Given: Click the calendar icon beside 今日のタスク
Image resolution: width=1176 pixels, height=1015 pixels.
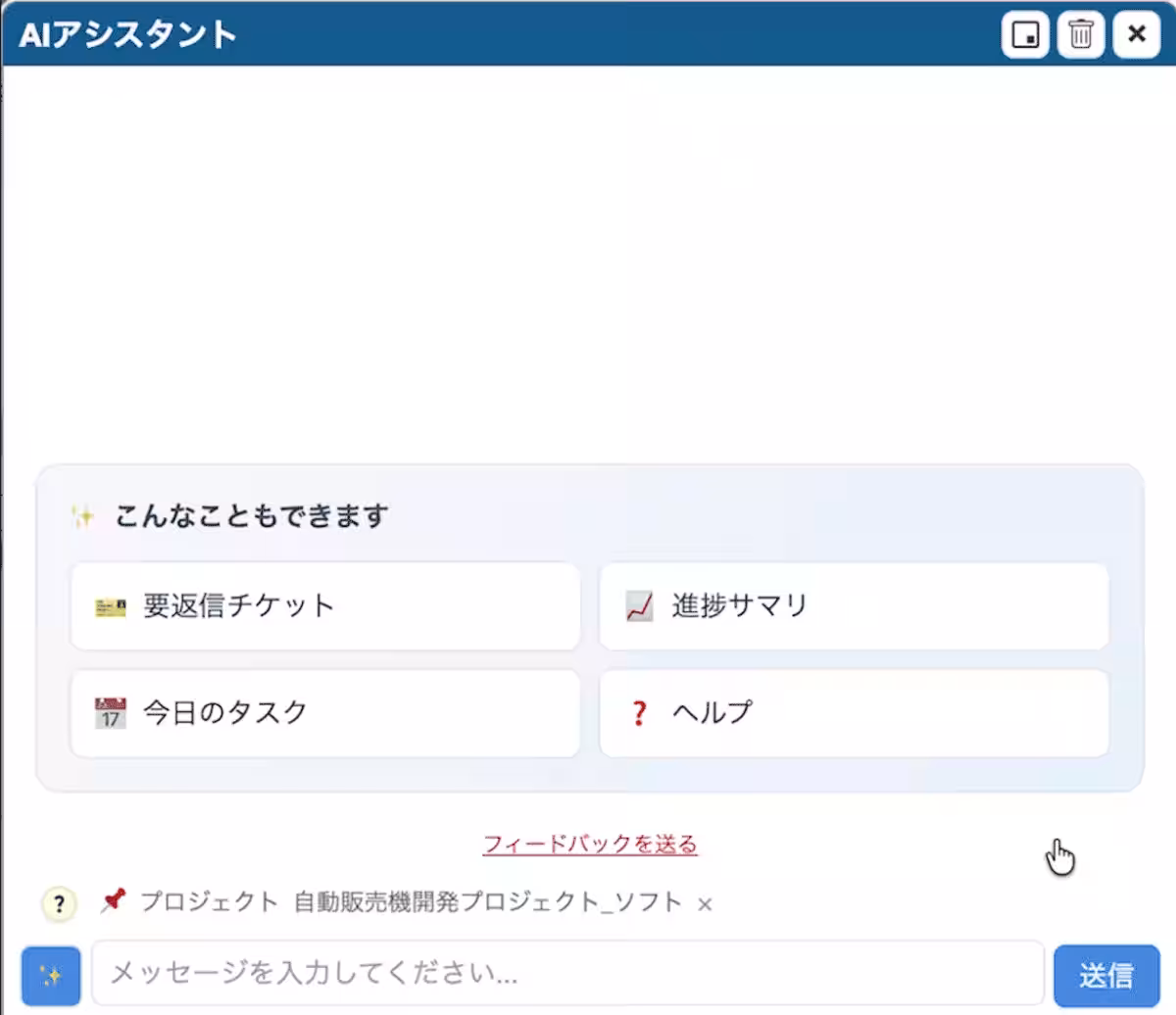Looking at the screenshot, I should click(x=110, y=713).
